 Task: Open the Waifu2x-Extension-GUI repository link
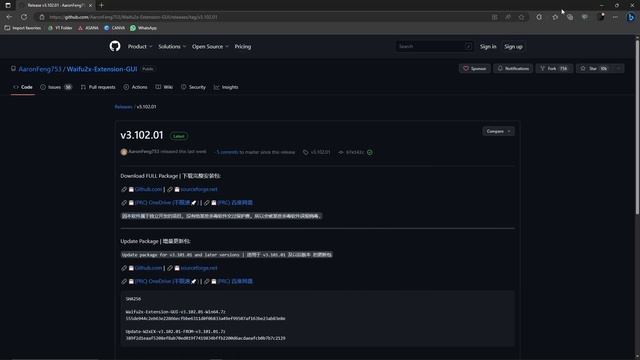point(102,69)
